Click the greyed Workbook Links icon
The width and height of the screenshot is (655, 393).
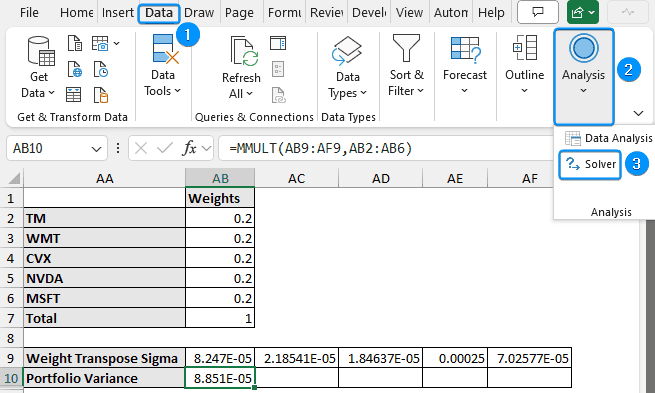279,95
